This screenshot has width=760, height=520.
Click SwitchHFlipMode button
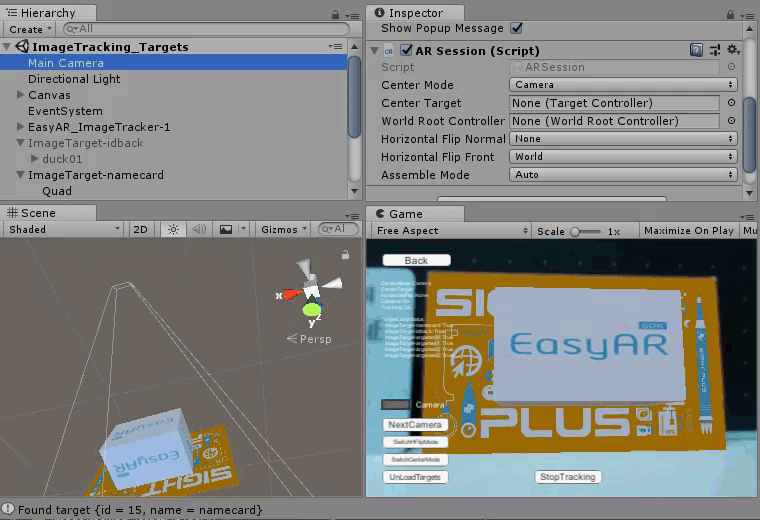tap(415, 442)
